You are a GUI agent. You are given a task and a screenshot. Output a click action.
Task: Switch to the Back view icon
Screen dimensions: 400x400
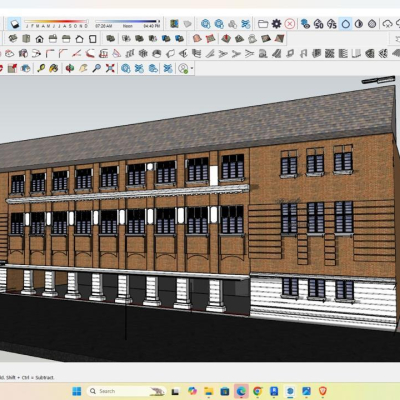(66, 39)
